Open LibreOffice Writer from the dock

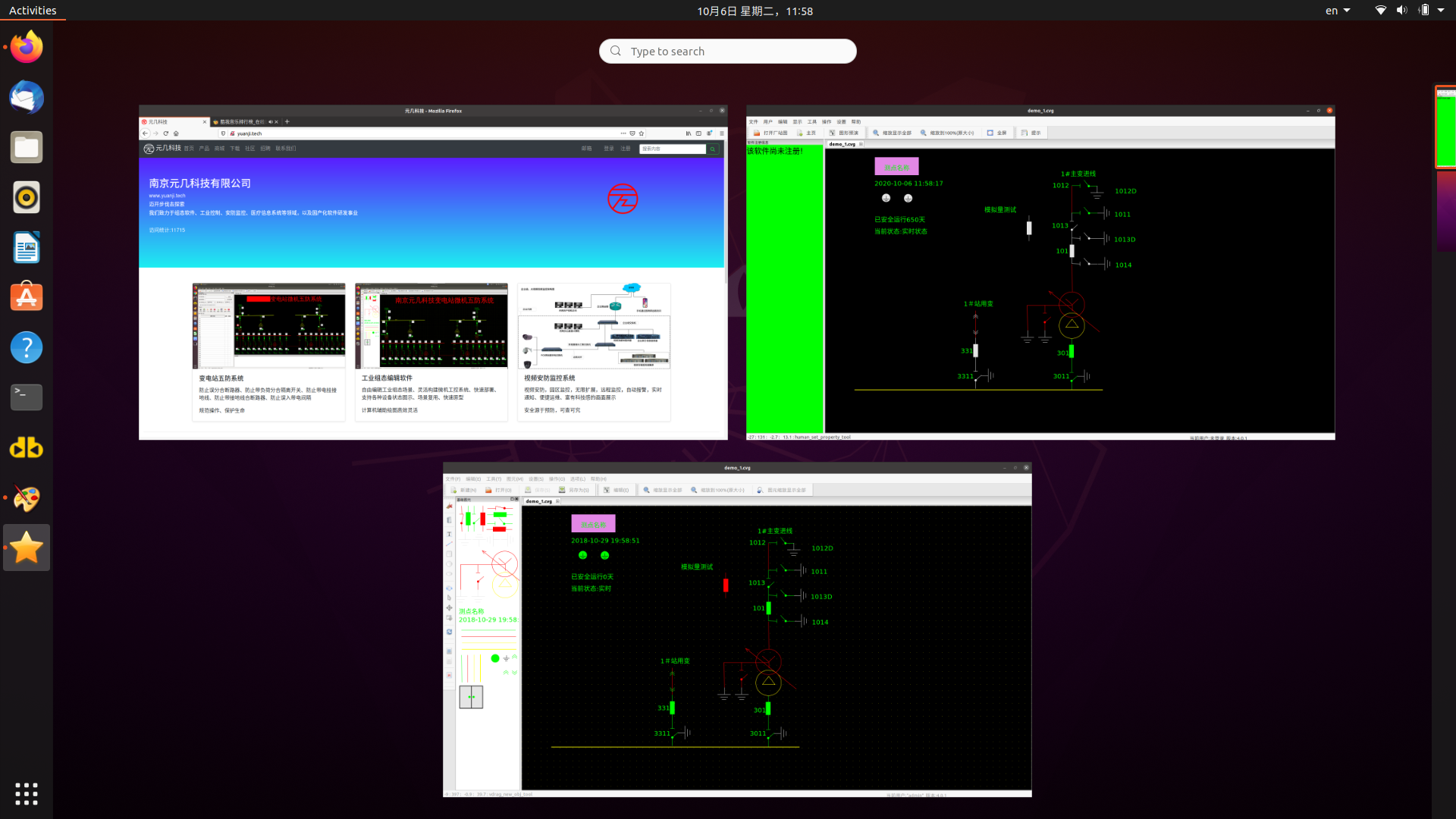(27, 247)
